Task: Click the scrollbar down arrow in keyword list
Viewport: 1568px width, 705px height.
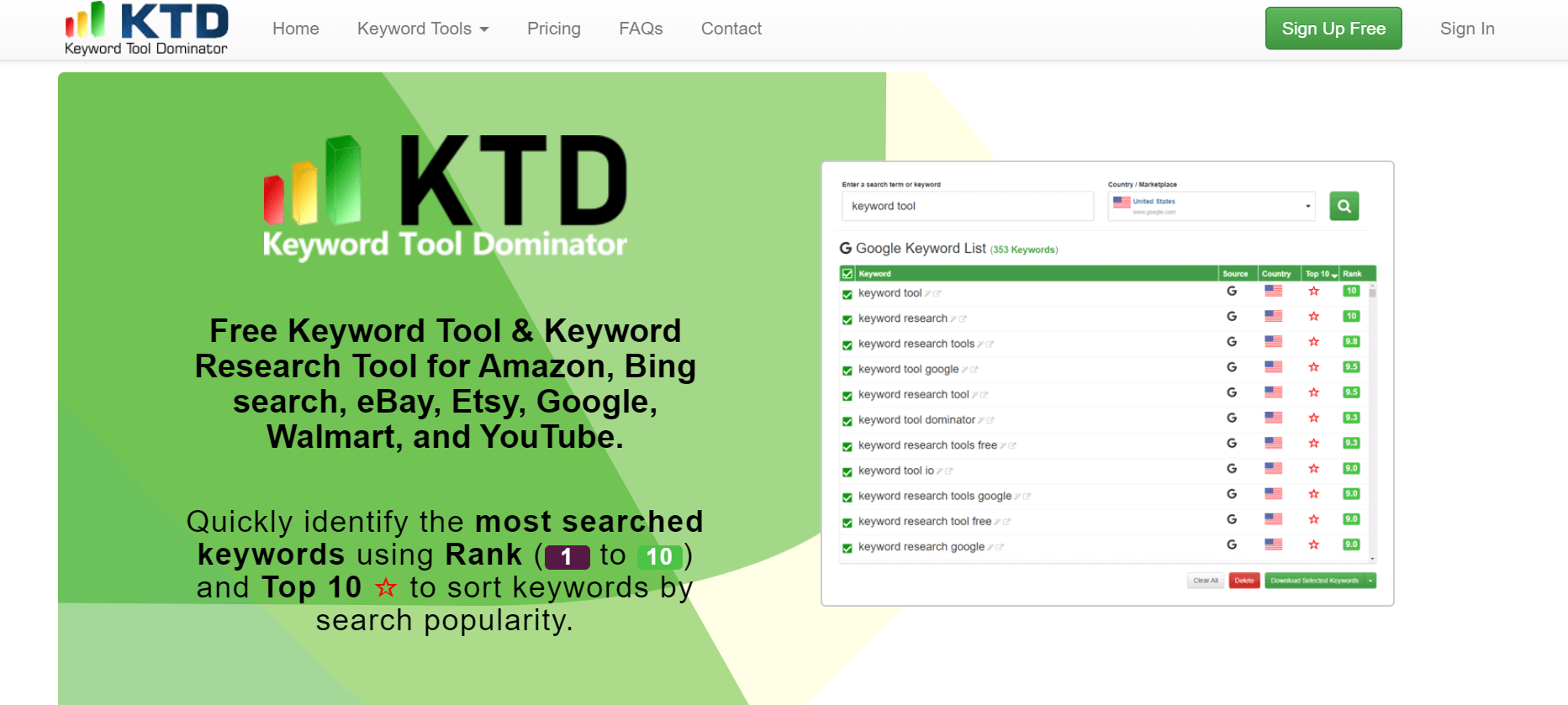Action: pyautogui.click(x=1372, y=559)
